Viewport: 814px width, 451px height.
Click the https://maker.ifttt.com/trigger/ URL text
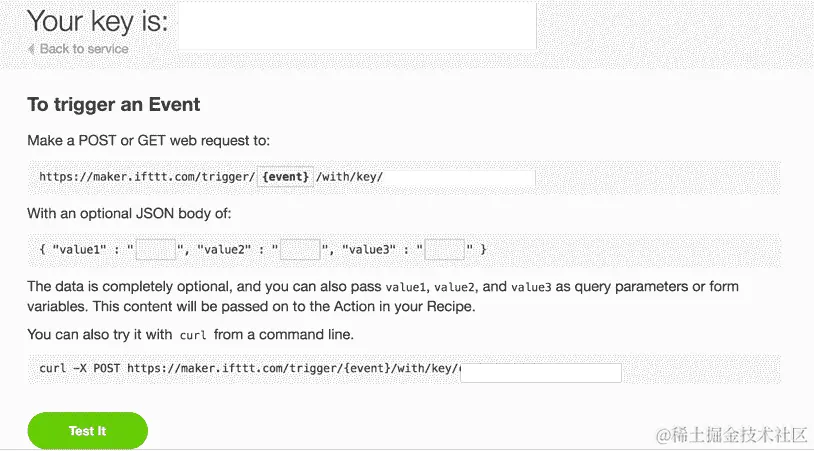(x=146, y=177)
